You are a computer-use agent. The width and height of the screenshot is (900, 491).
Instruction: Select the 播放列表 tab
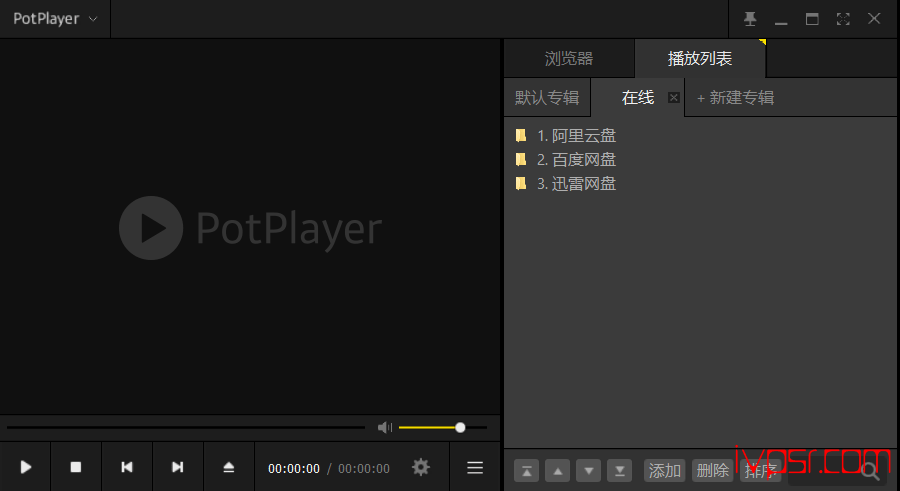pos(700,59)
